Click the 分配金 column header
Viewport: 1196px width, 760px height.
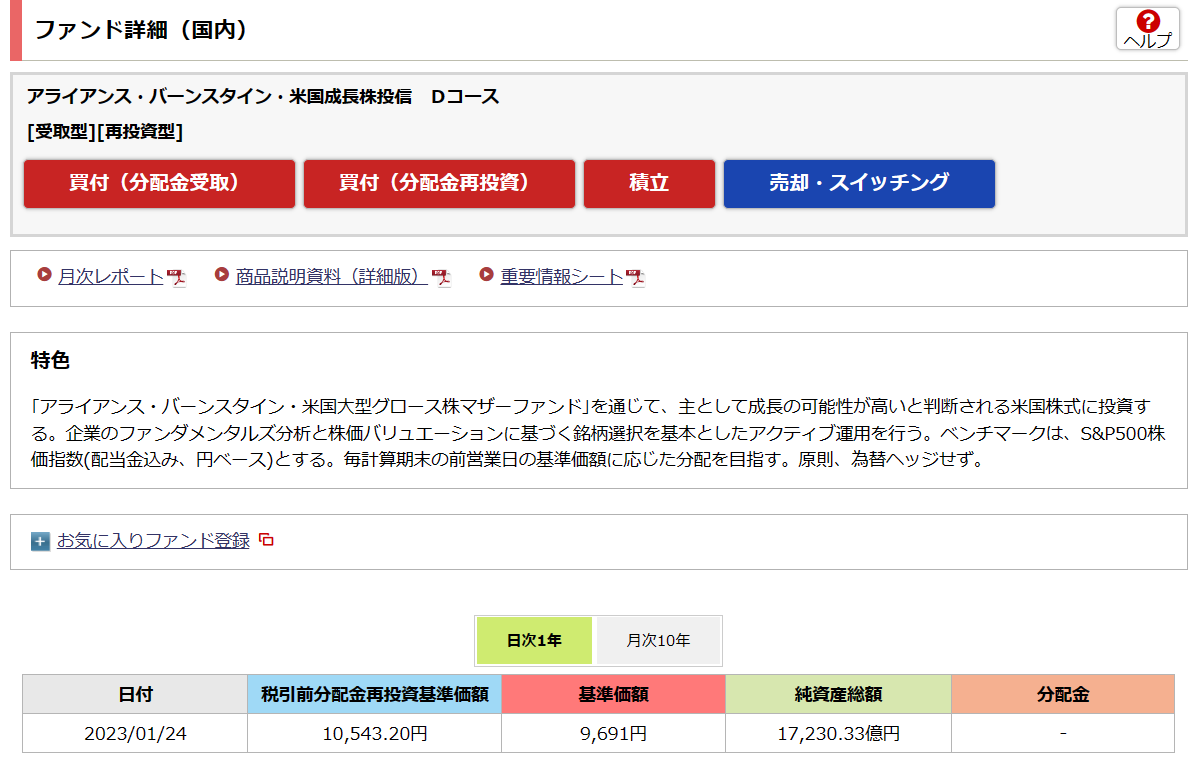click(1063, 694)
